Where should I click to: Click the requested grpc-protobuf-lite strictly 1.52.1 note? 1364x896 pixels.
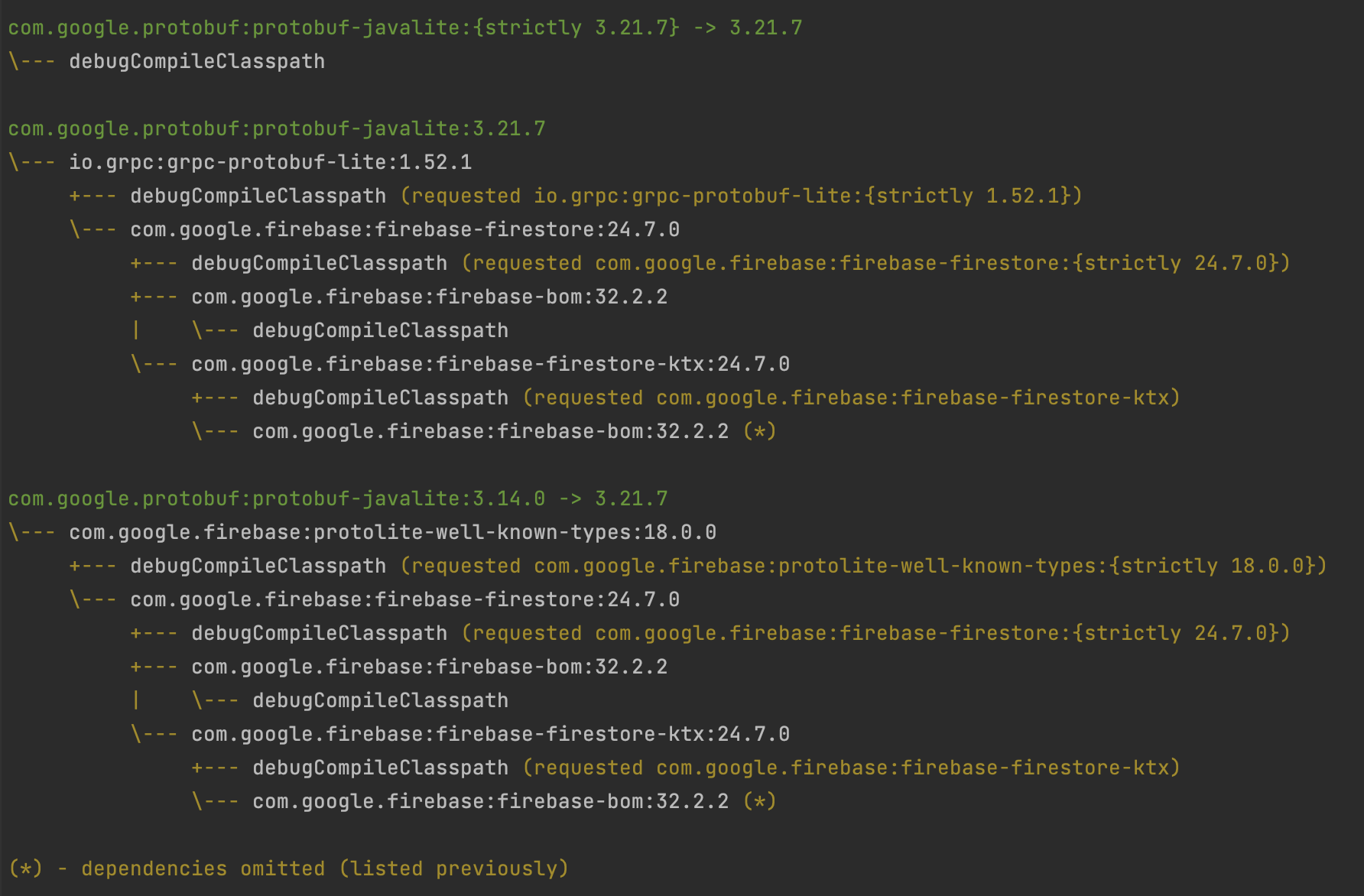tap(742, 196)
